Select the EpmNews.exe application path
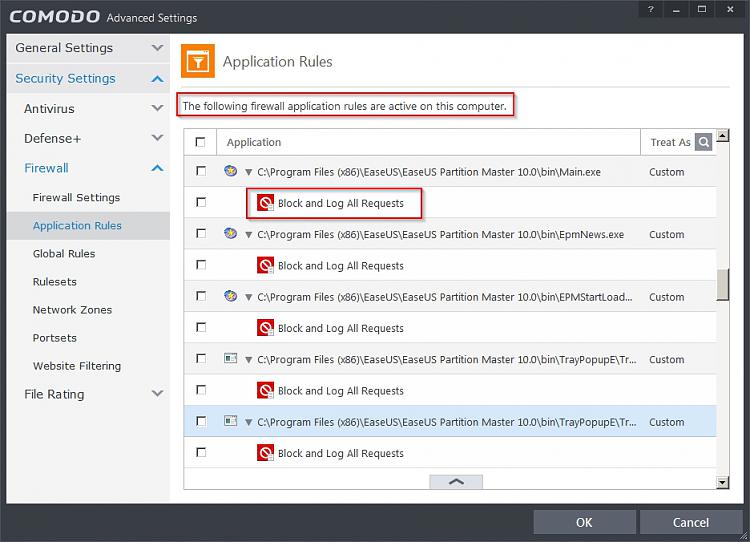Viewport: 750px width, 542px height. click(441, 234)
